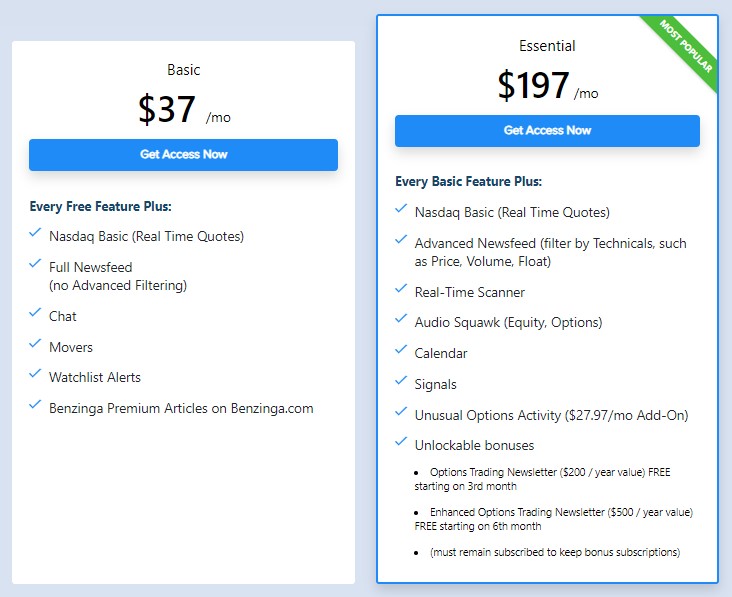
Task: Click the checkmark beside Movers
Action: (x=36, y=345)
